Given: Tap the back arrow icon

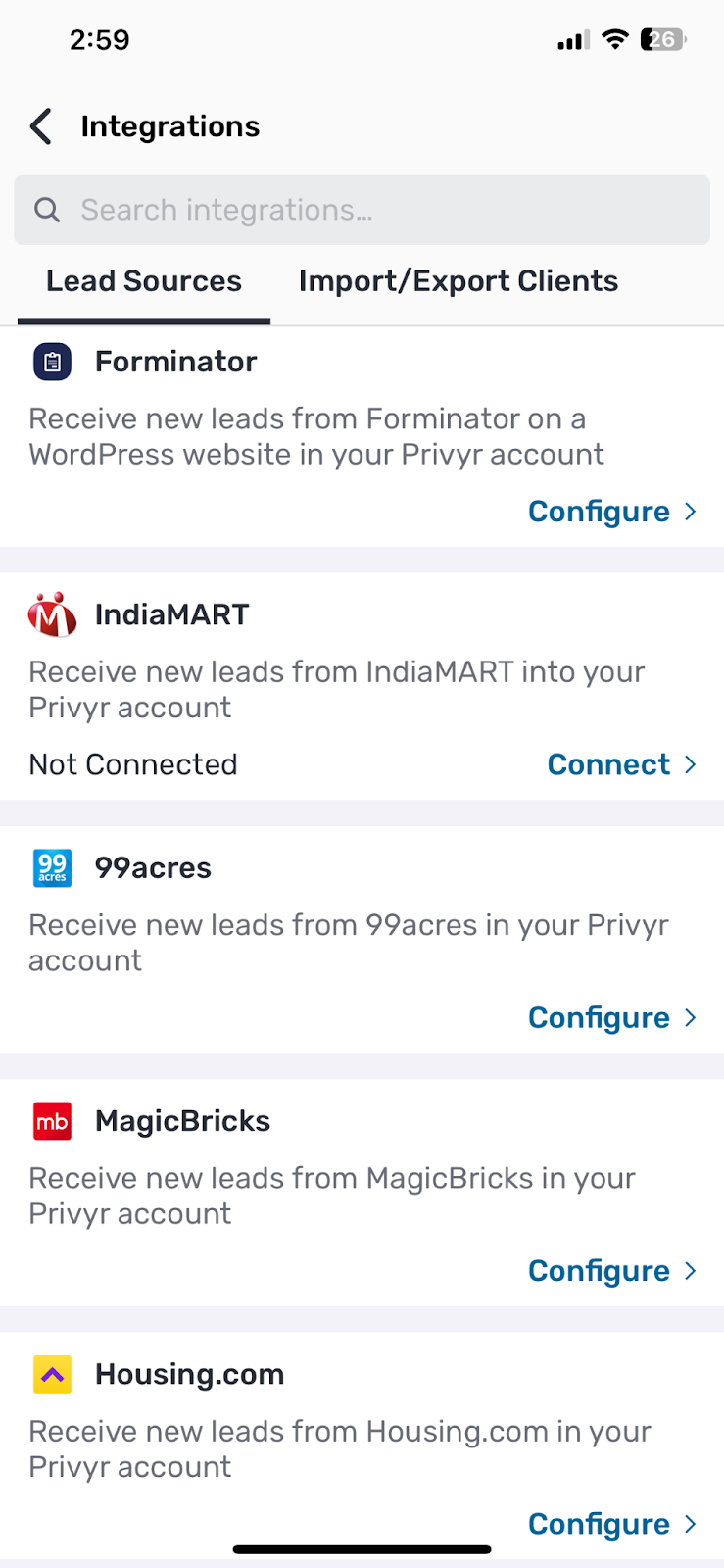Looking at the screenshot, I should [x=41, y=126].
